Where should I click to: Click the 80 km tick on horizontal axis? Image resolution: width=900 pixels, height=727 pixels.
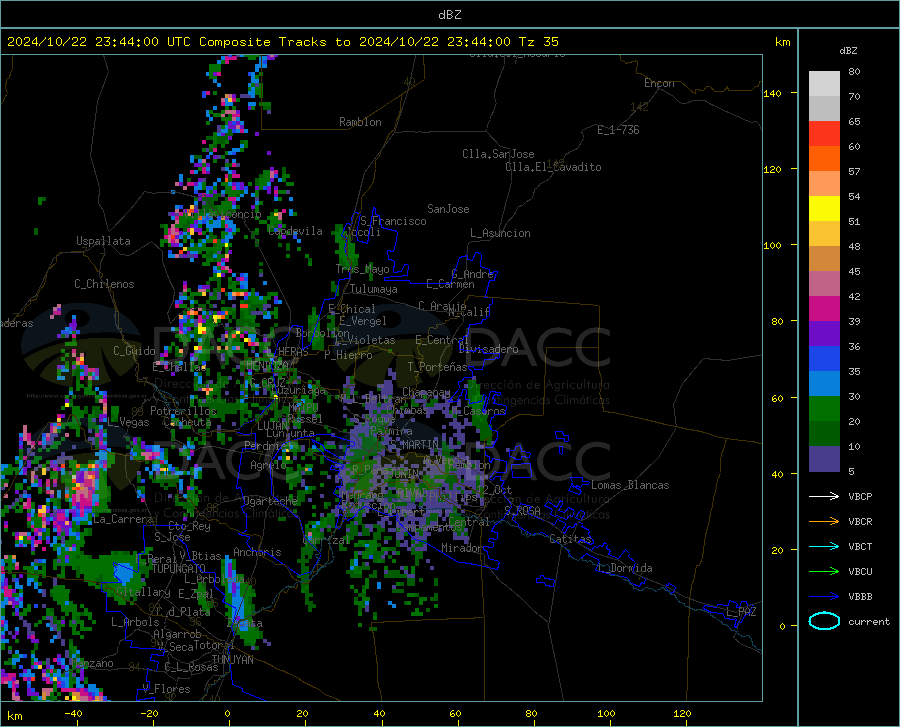(531, 714)
